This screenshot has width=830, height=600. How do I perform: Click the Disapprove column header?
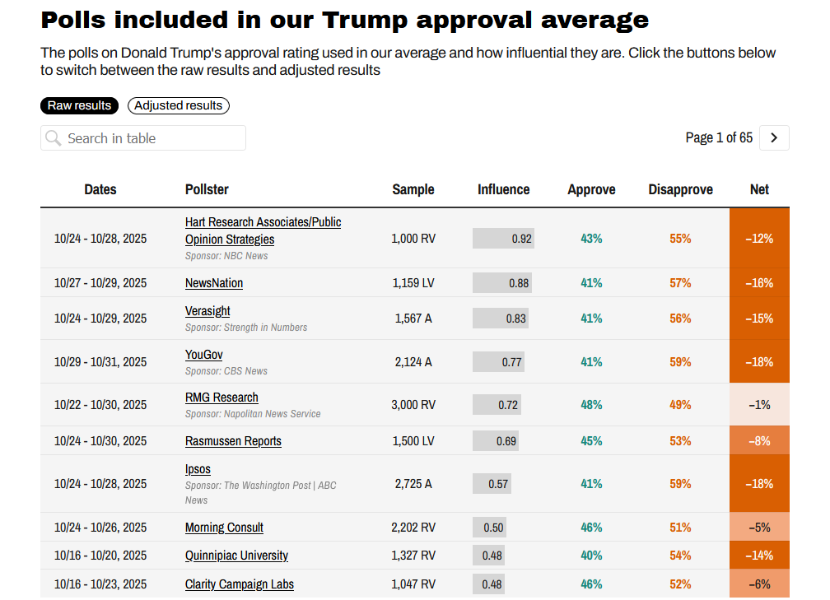click(680, 189)
